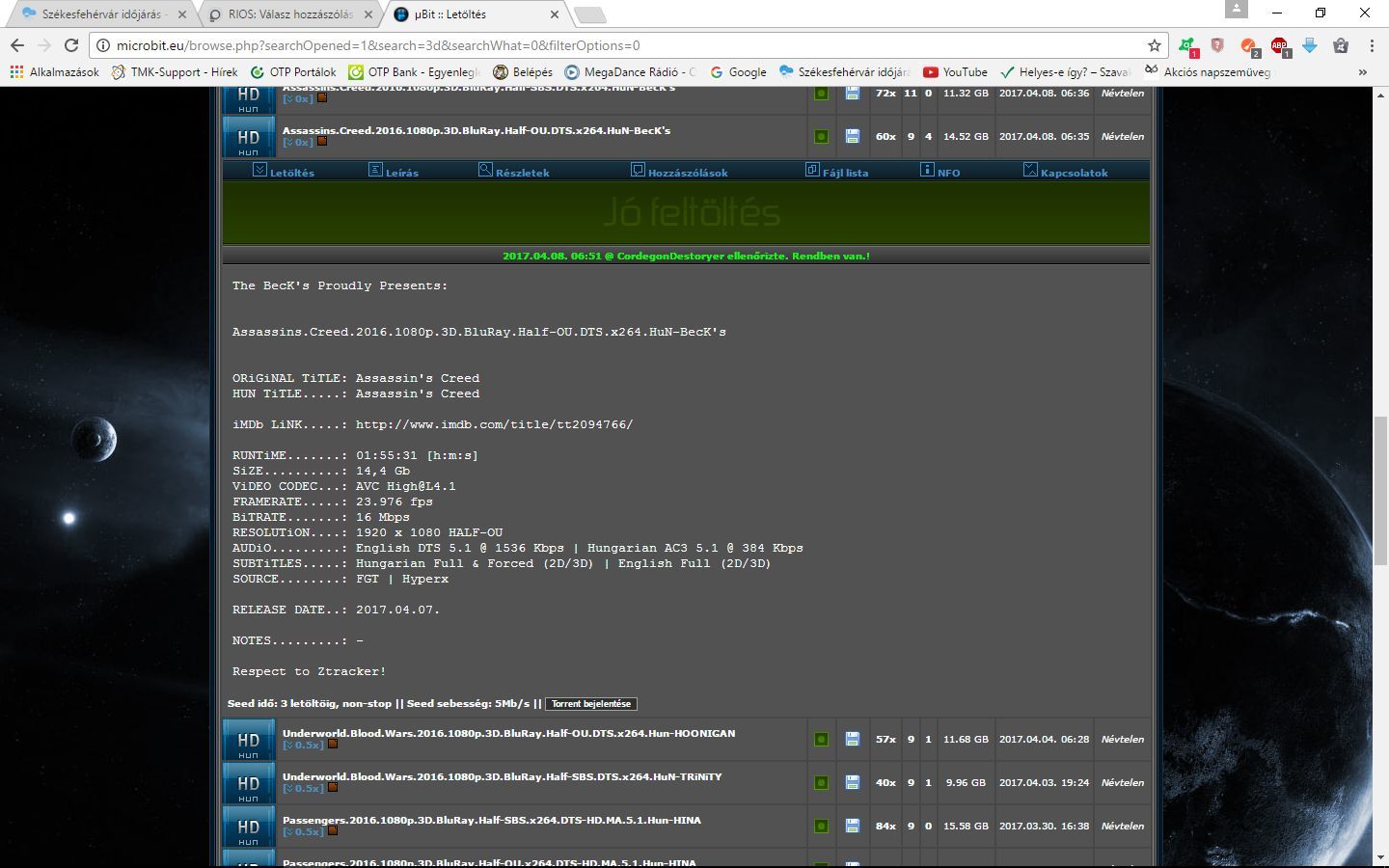Screen dimensions: 1389x868
Task: Click green status icon on Assassins Creed Half-OU row
Action: point(821,137)
